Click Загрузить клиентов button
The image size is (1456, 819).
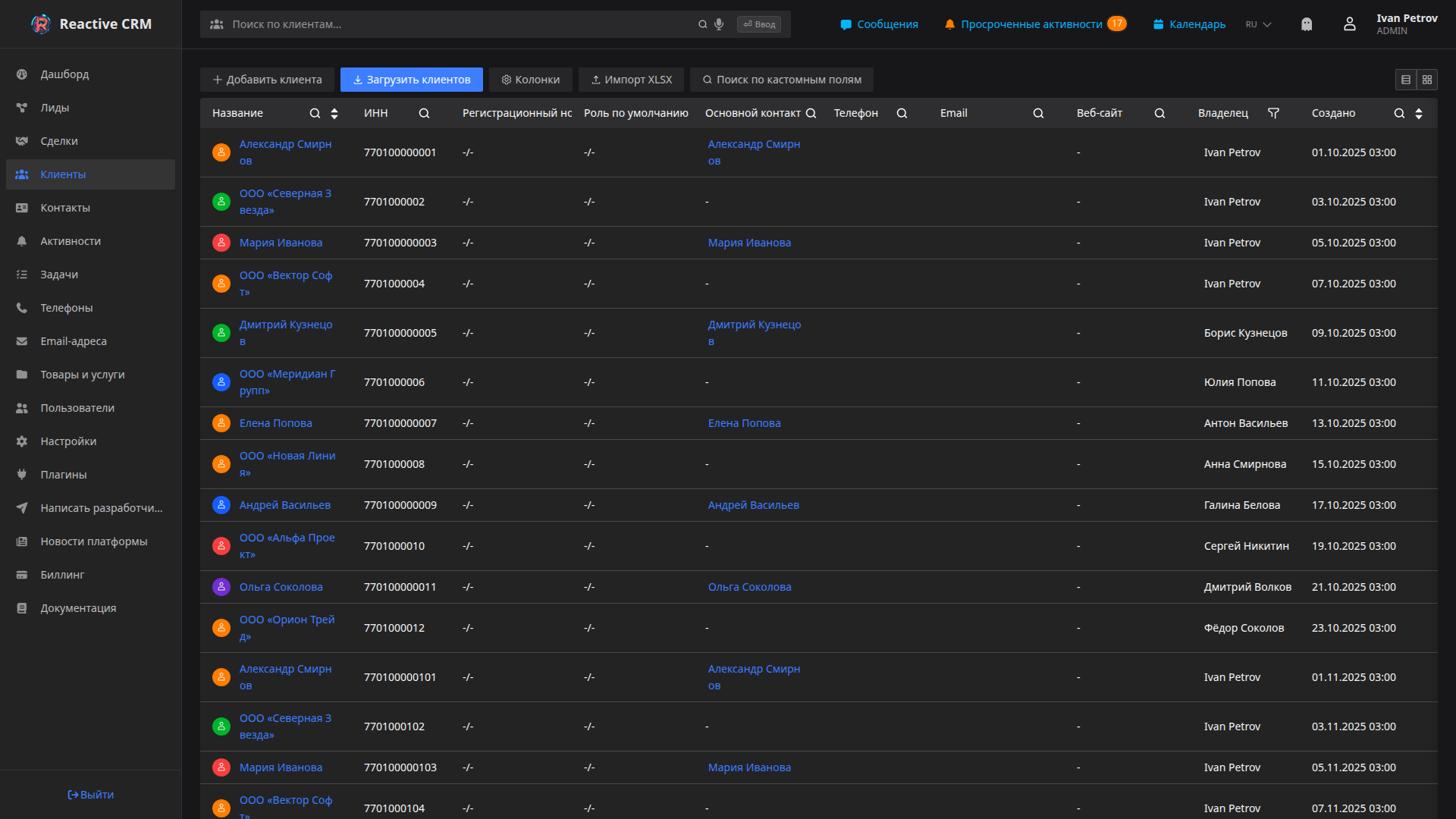click(x=412, y=80)
